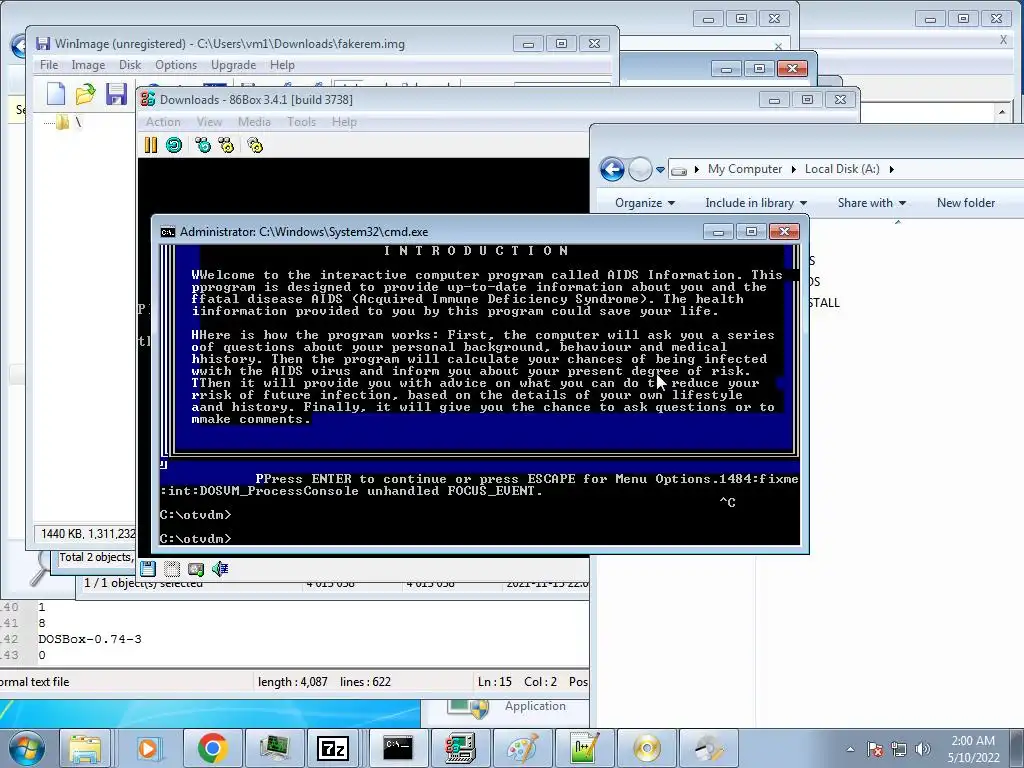
Task: Click the 86Box title bar app icon
Action: click(148, 99)
